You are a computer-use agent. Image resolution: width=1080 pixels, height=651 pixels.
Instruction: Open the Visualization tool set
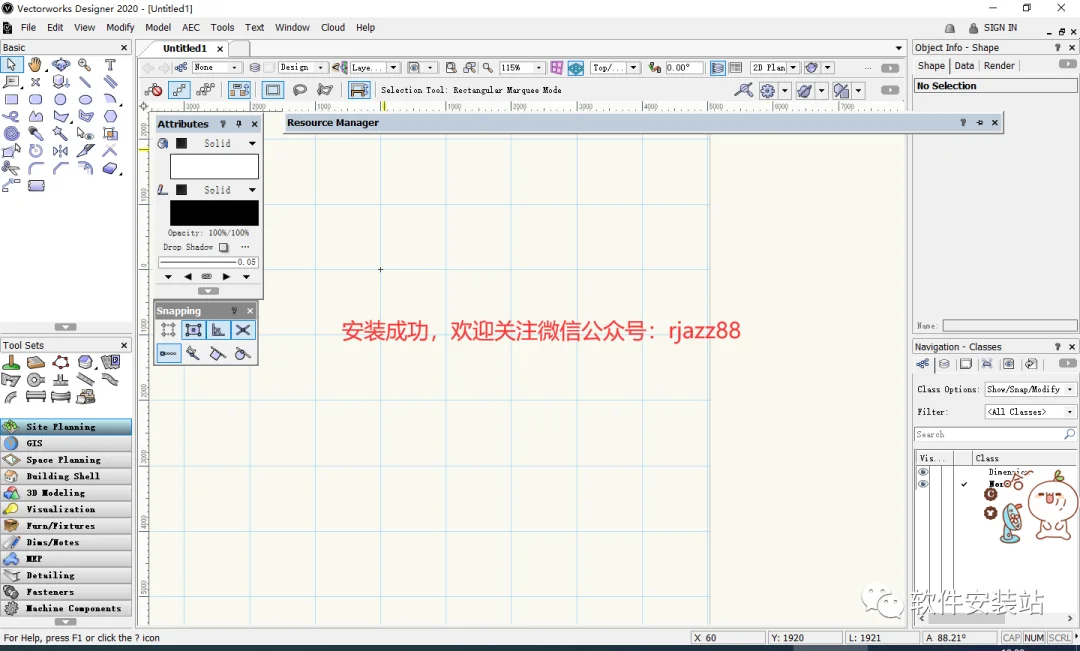coord(66,509)
